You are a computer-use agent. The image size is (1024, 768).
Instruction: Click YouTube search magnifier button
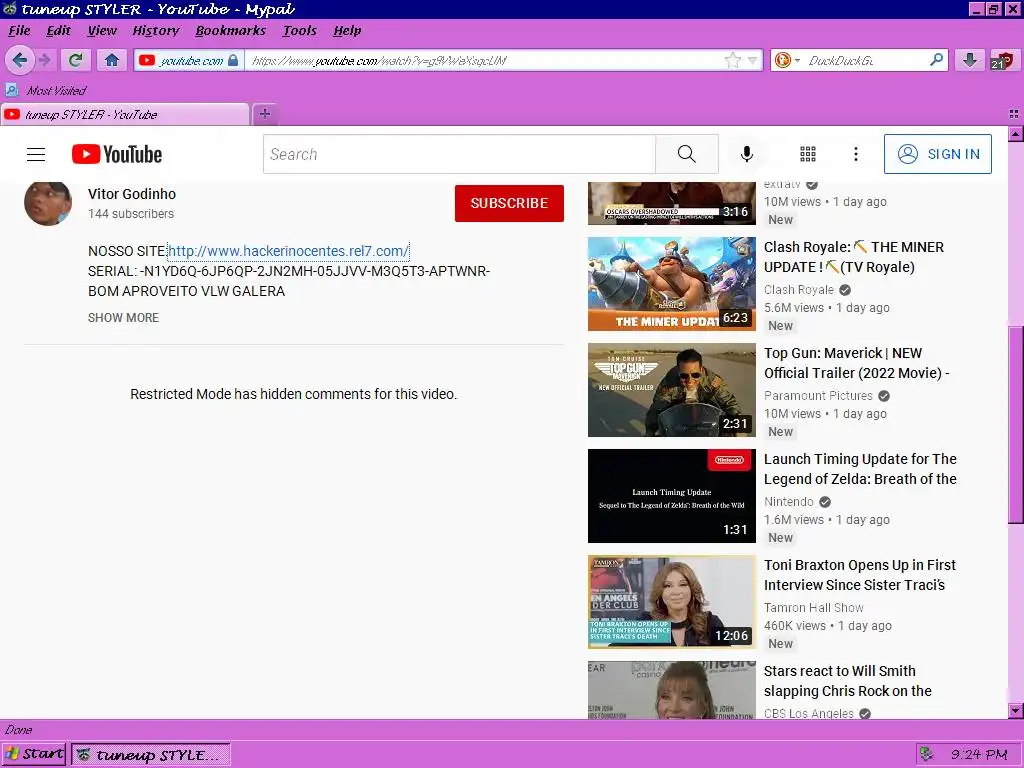coord(686,154)
